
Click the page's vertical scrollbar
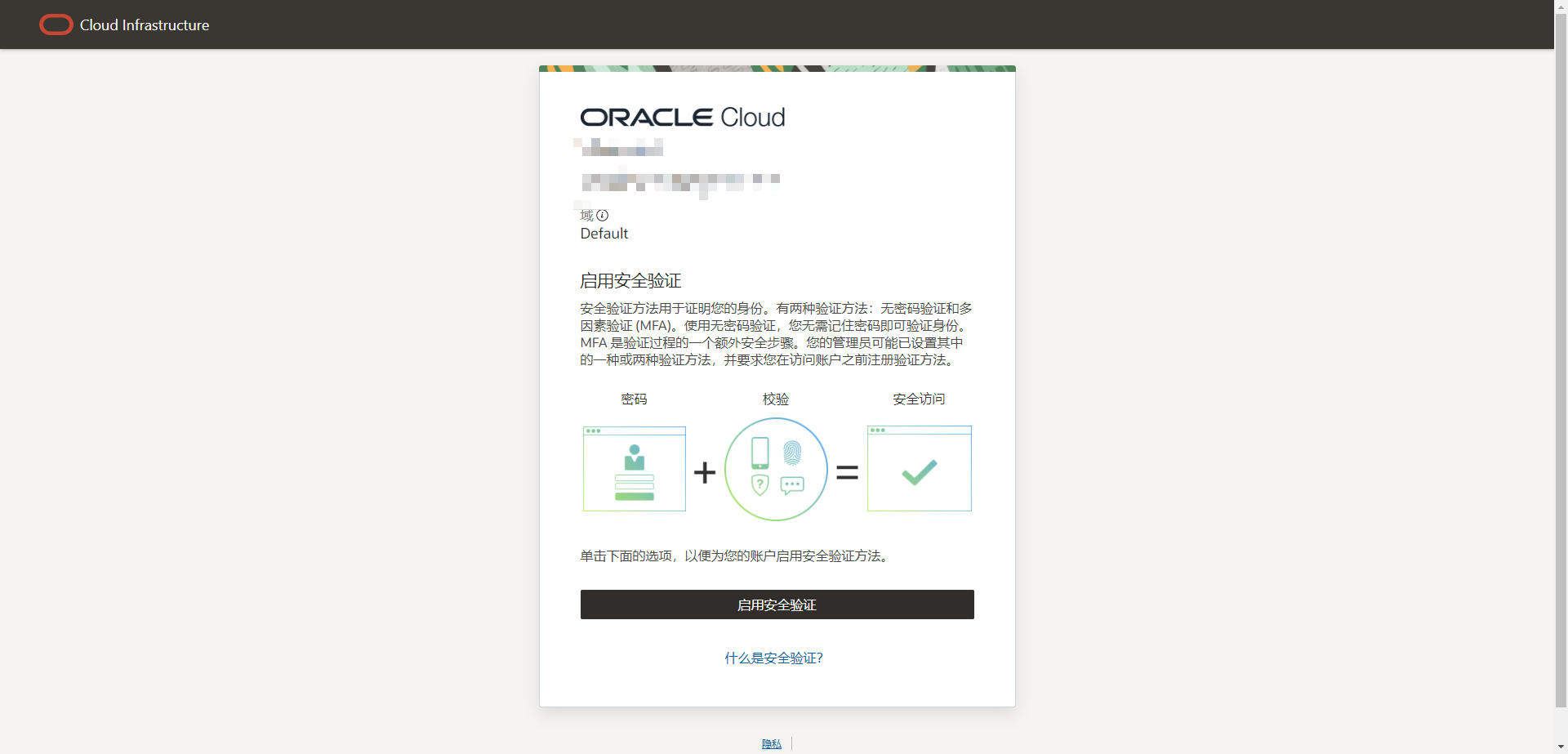1561,359
